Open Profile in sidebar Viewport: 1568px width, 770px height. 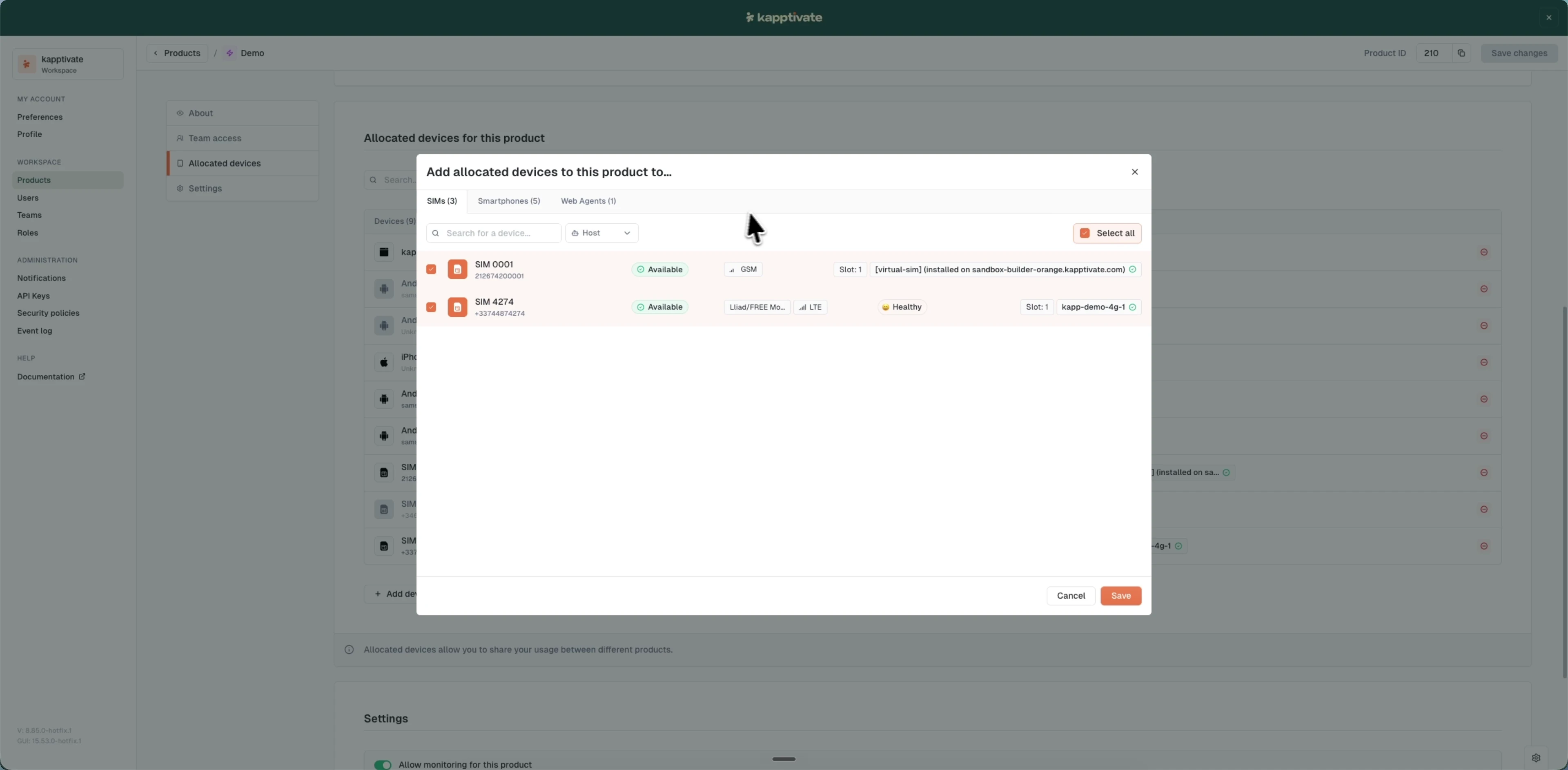(x=29, y=134)
